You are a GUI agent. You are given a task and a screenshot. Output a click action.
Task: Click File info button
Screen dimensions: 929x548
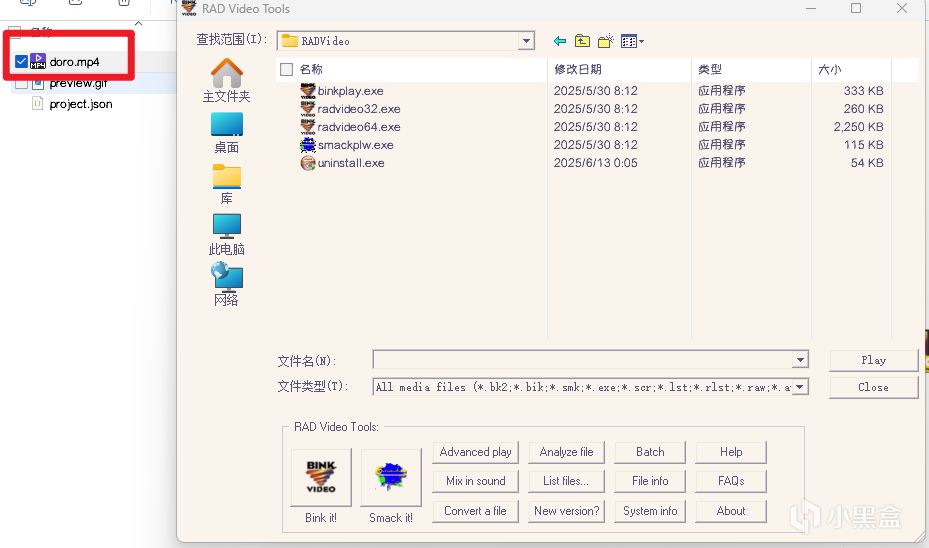[650, 481]
